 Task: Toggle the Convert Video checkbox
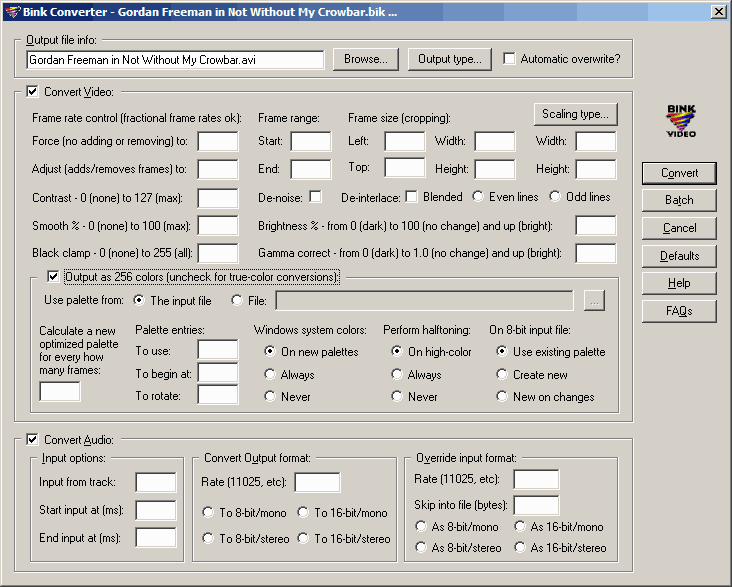point(32,92)
